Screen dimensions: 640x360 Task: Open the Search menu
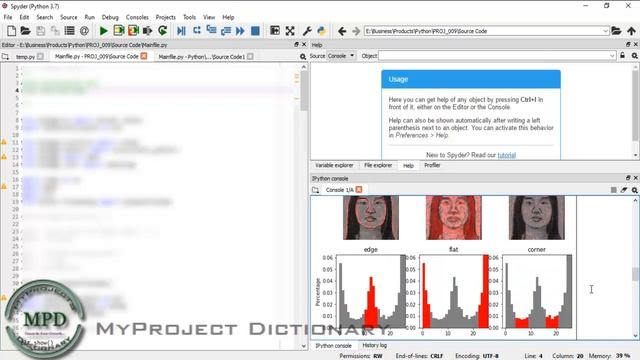click(44, 17)
